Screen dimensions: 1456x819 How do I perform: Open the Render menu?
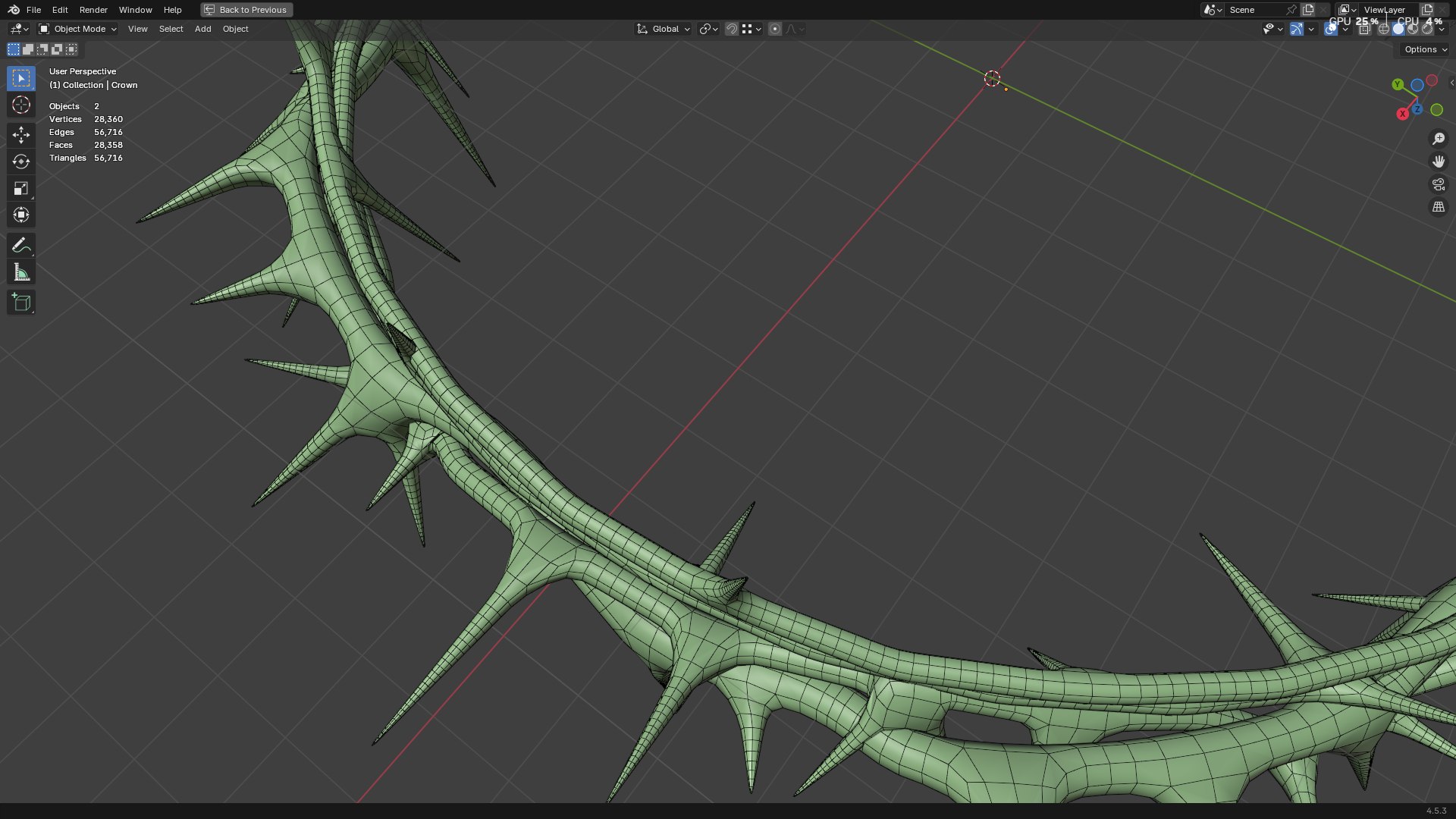(93, 10)
